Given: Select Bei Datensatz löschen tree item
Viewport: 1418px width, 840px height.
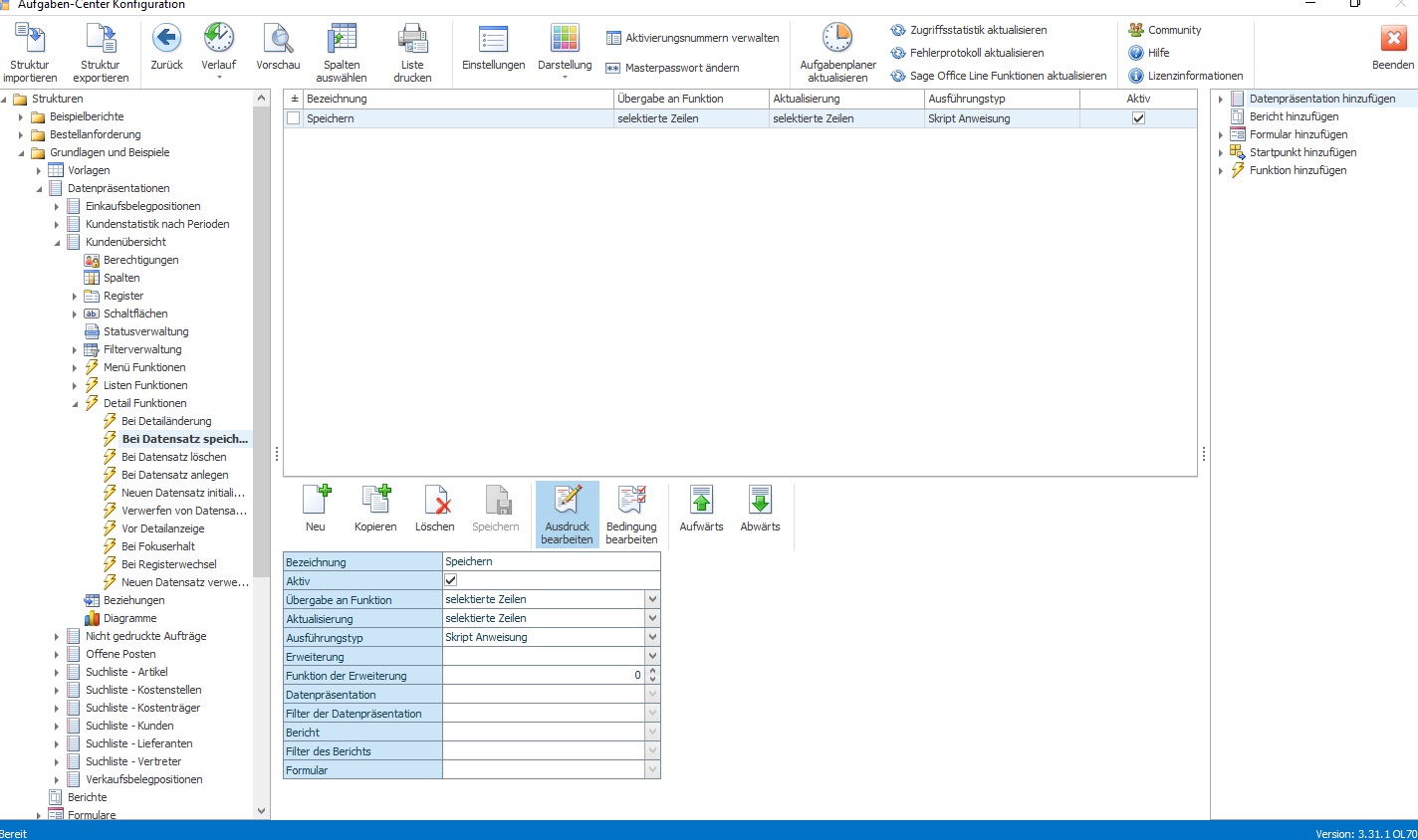Looking at the screenshot, I should (x=173, y=457).
